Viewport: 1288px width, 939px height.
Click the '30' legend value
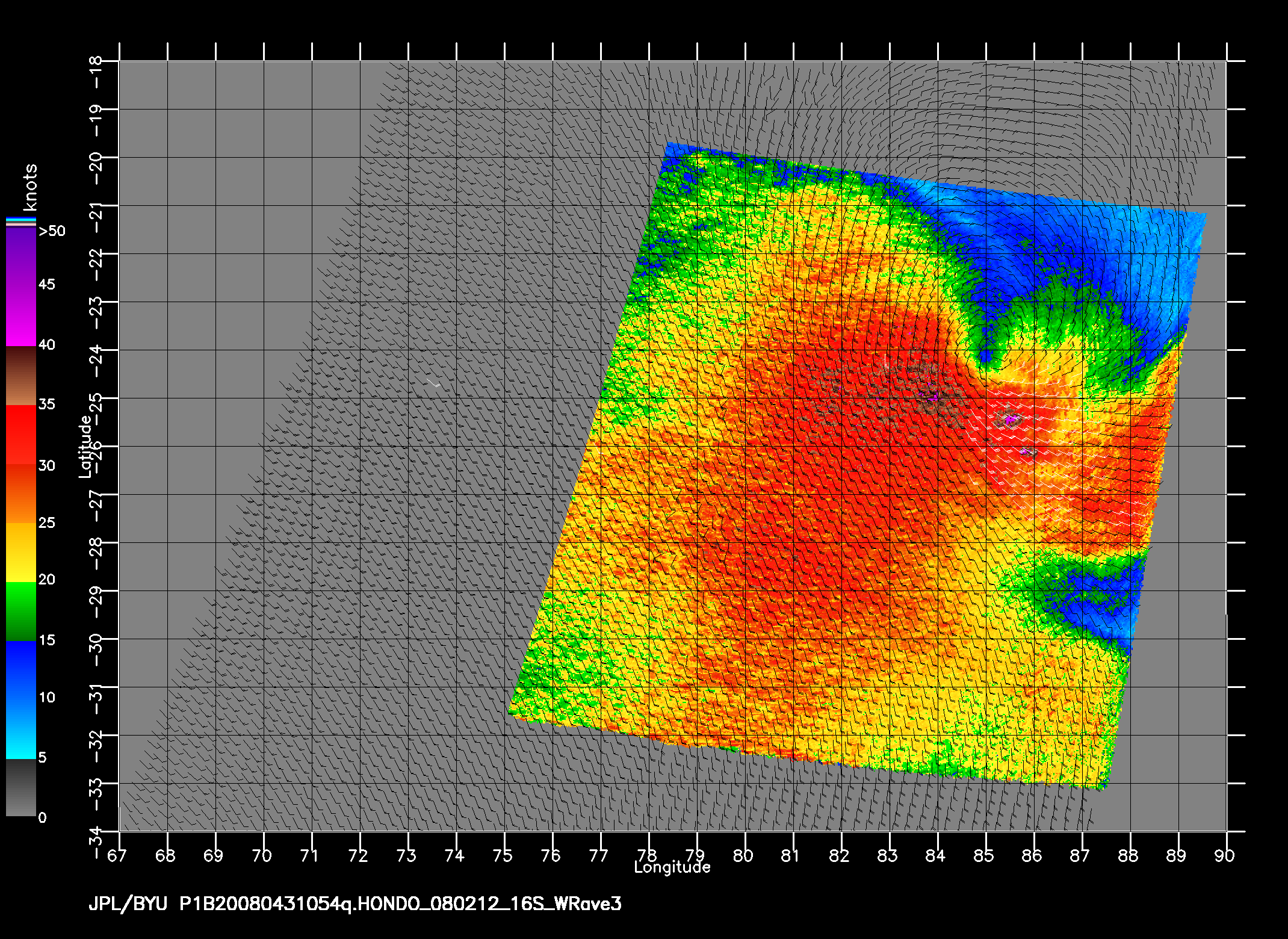point(47,465)
